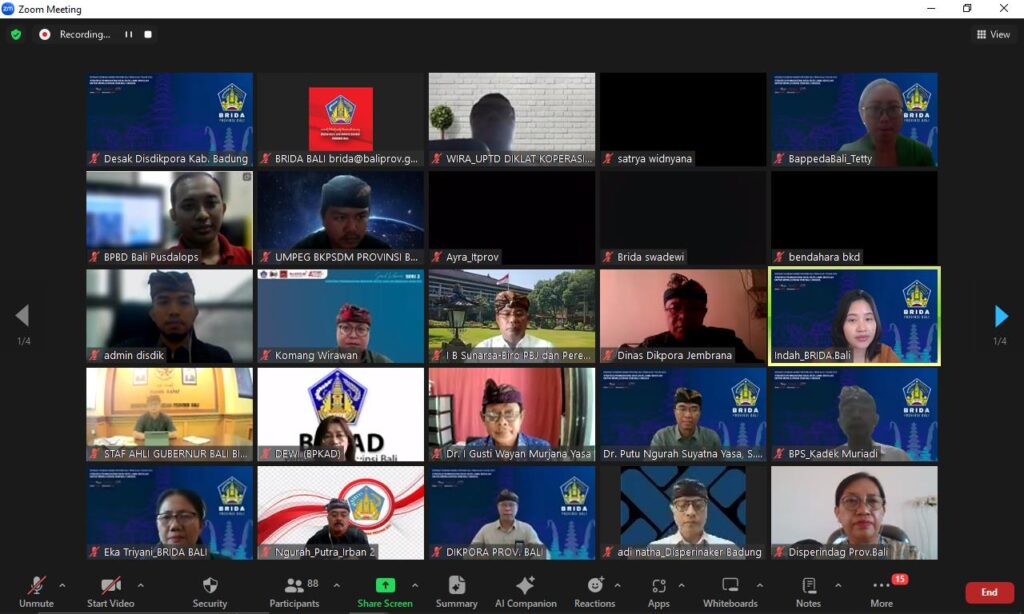Open video options arrow next to Start Video

point(140,585)
